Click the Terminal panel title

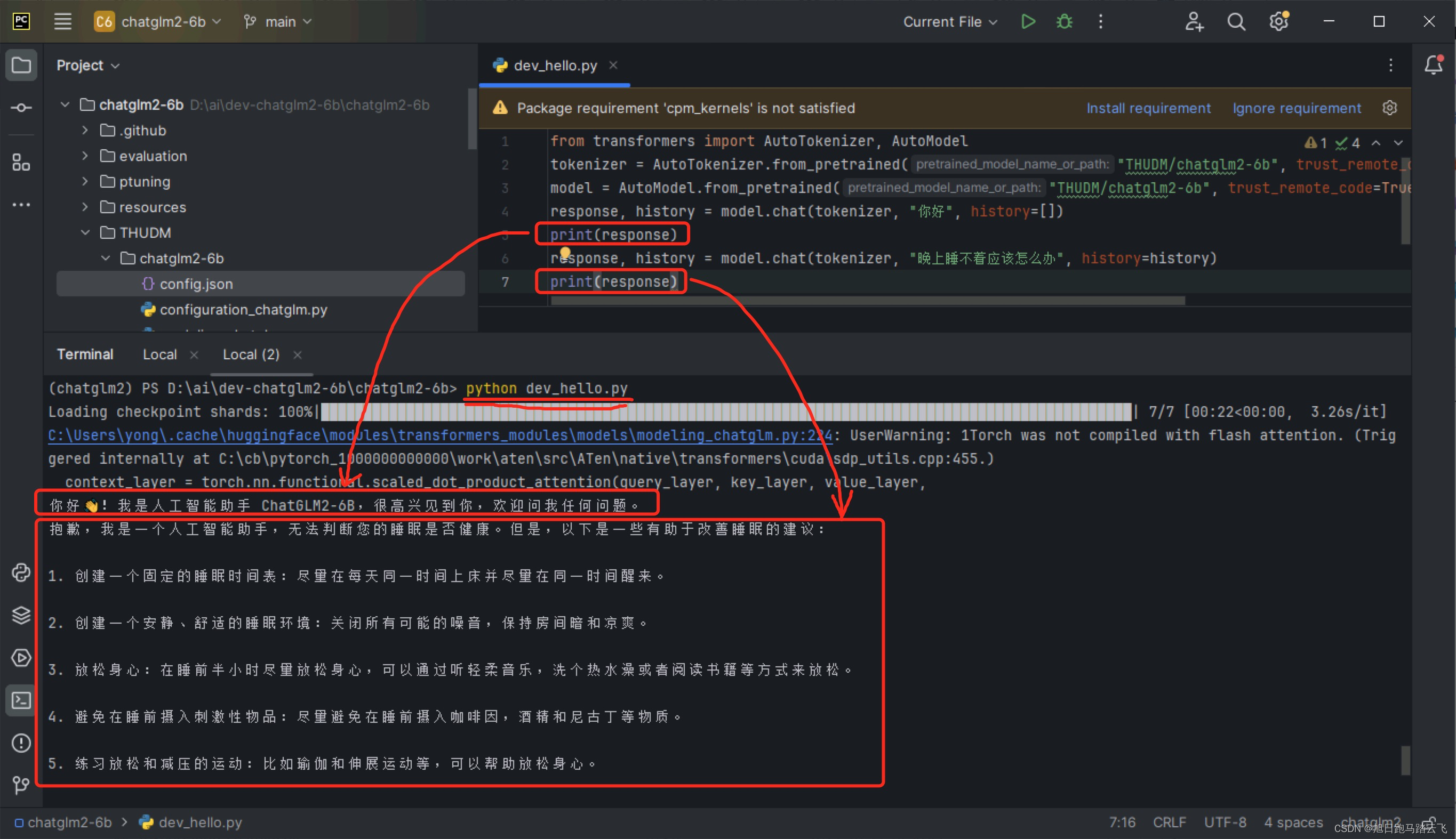pos(85,354)
